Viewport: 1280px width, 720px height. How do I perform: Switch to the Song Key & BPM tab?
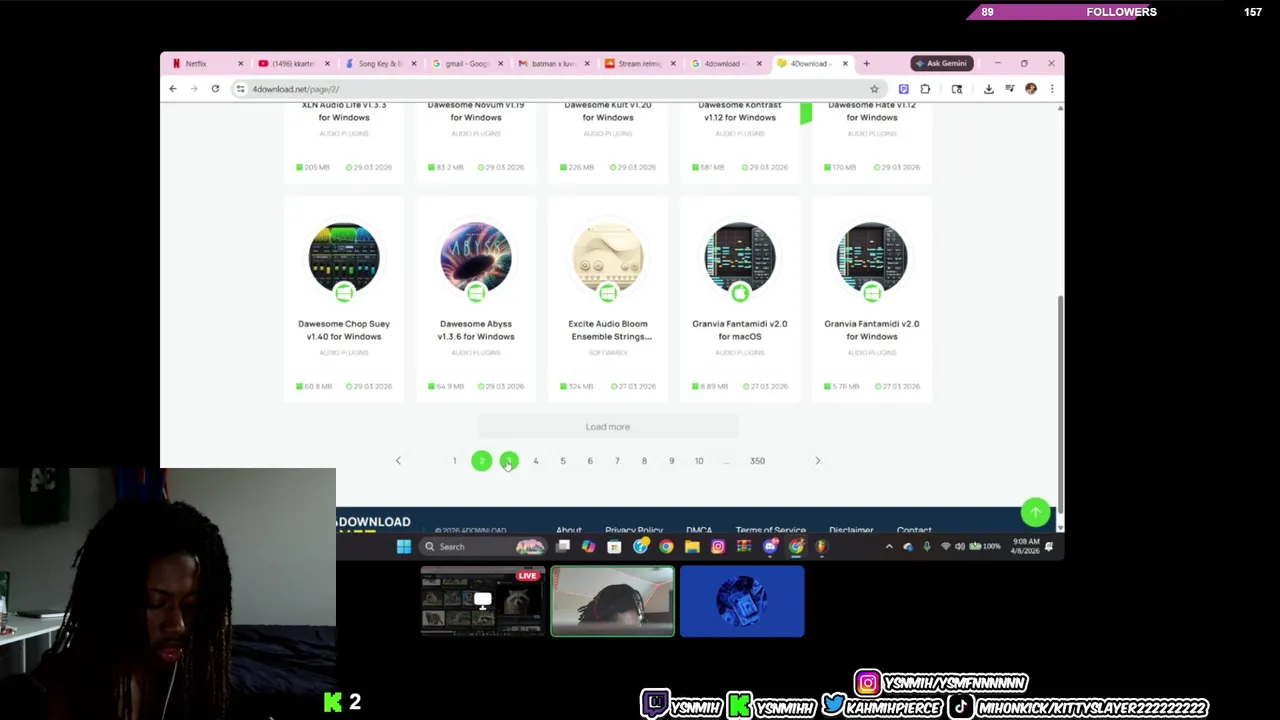(x=380, y=64)
